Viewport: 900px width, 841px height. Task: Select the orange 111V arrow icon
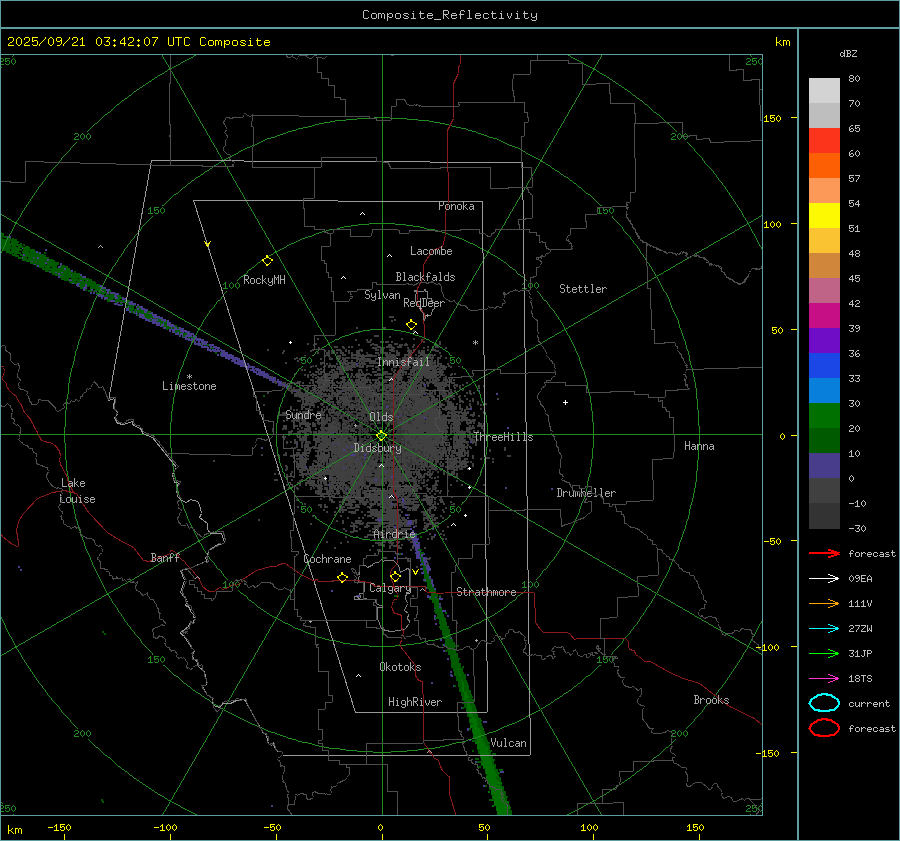tap(824, 603)
